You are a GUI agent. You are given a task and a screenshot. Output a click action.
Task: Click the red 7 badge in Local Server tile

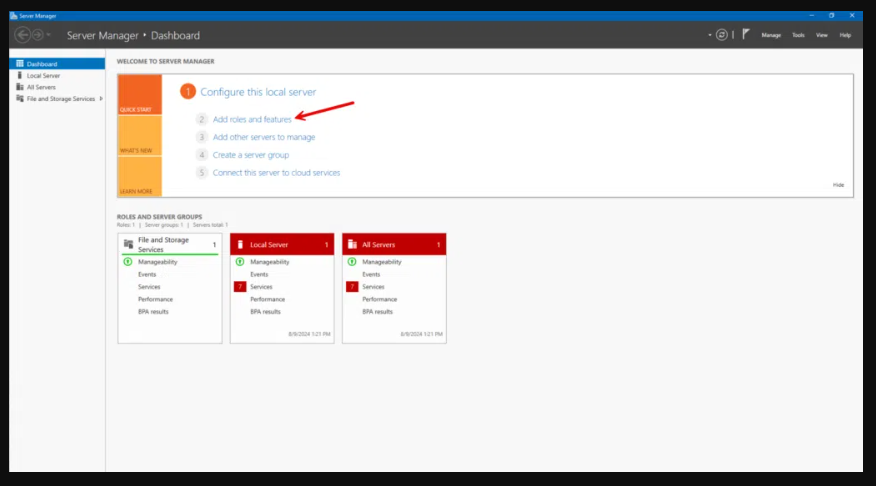click(240, 286)
